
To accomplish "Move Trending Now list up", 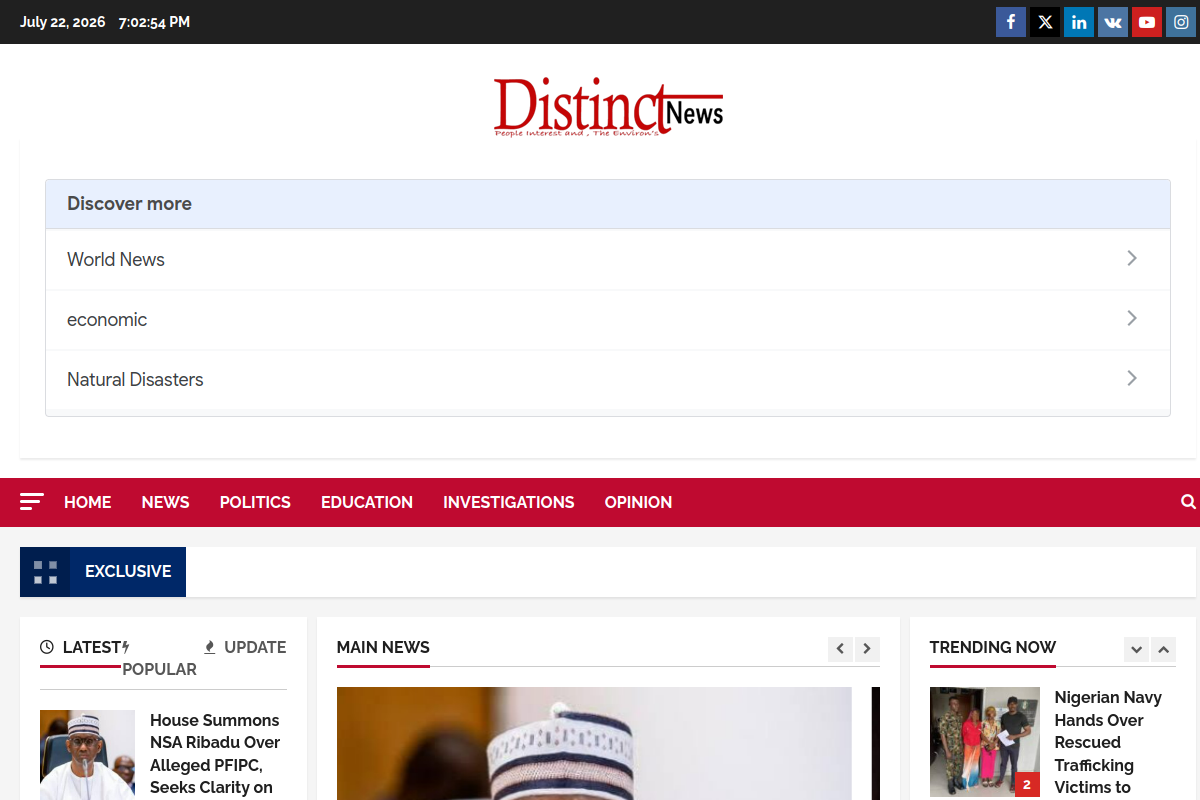I will [1163, 649].
